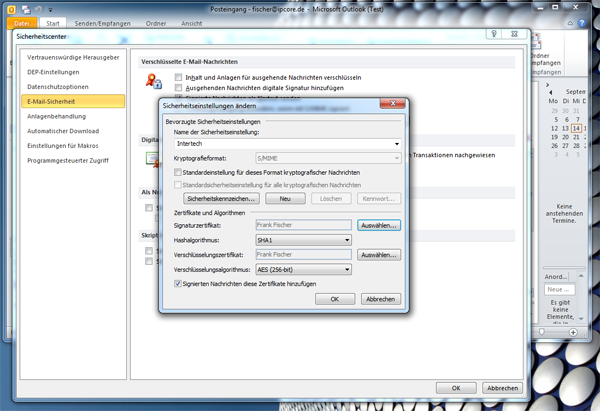The width and height of the screenshot is (600, 411).
Task: Click the Outlook application icon in title bar
Action: [11, 9]
